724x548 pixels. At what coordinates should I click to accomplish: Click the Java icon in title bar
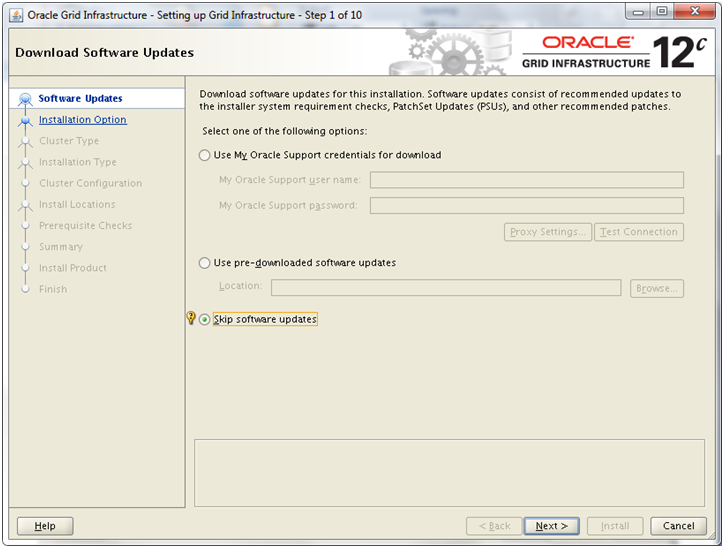16,15
